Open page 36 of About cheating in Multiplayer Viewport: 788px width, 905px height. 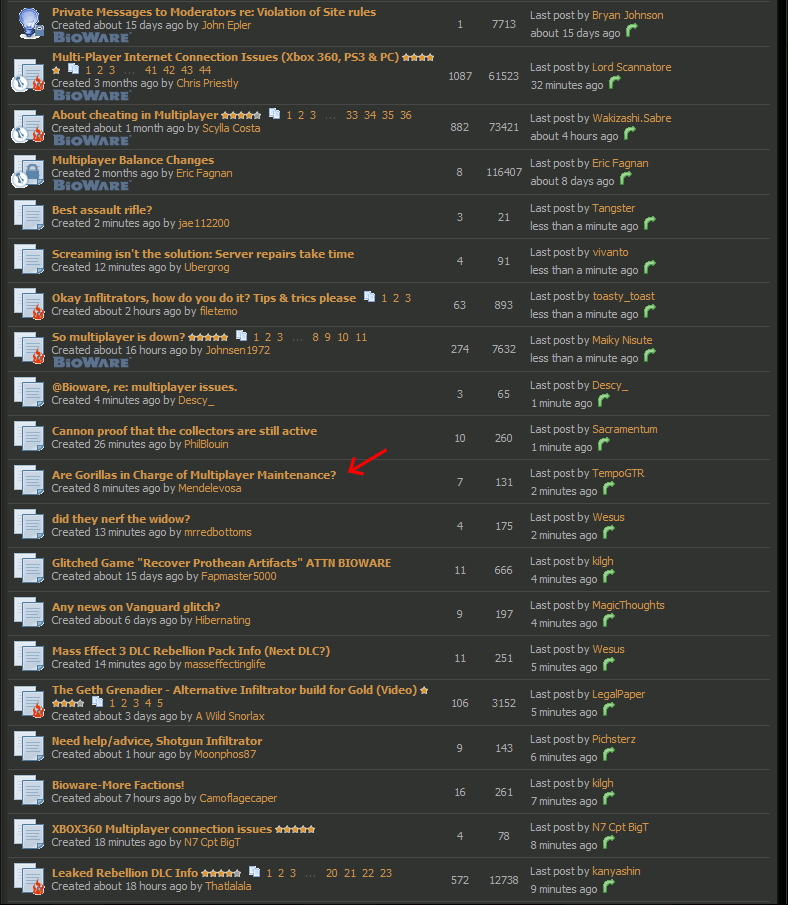(x=405, y=115)
